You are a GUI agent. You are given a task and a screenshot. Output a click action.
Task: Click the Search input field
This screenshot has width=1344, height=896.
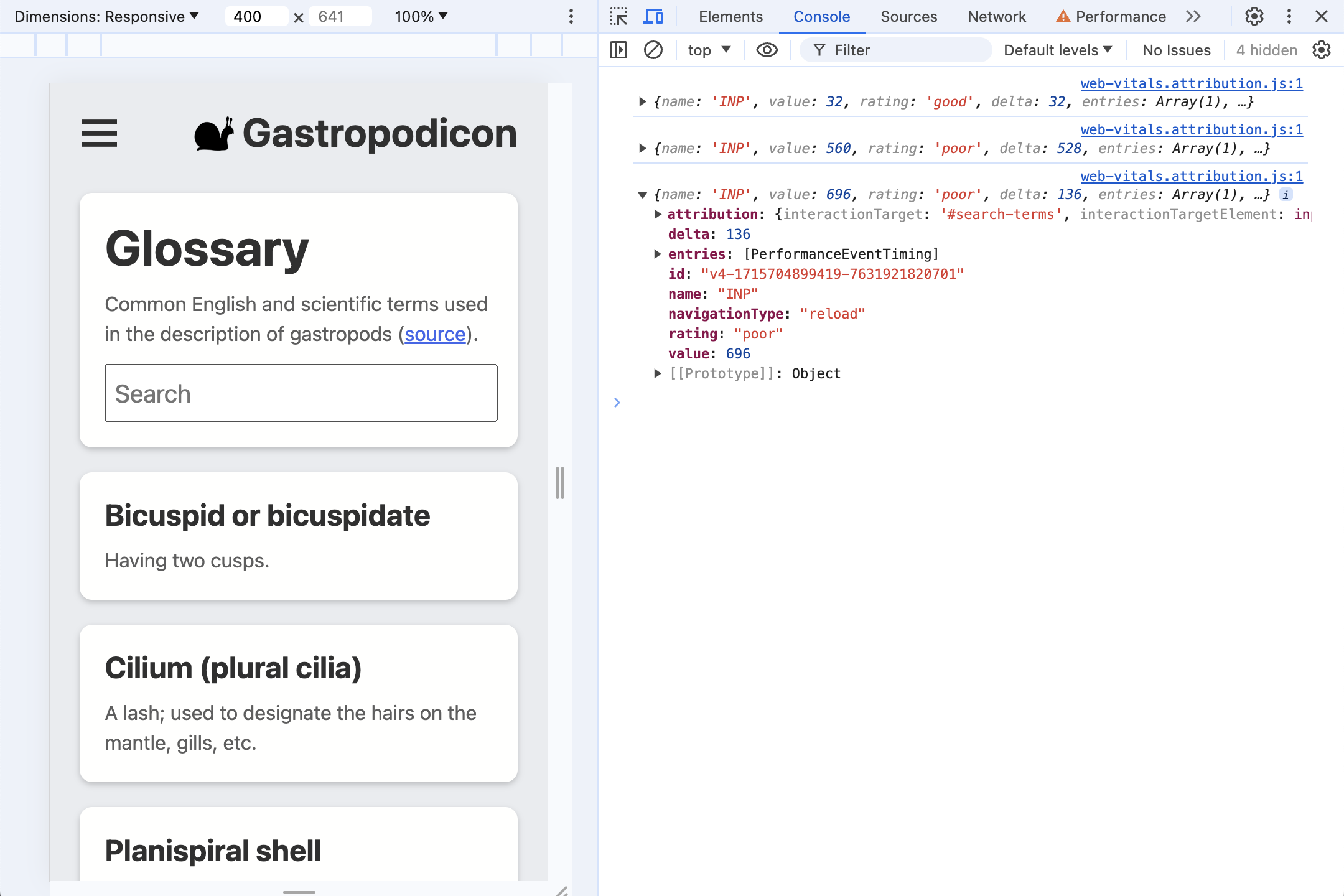pos(300,393)
